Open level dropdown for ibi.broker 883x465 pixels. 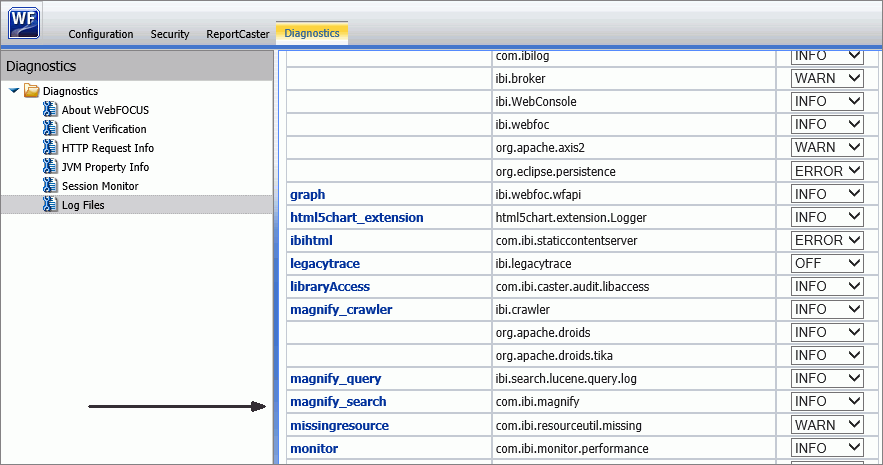tap(827, 78)
